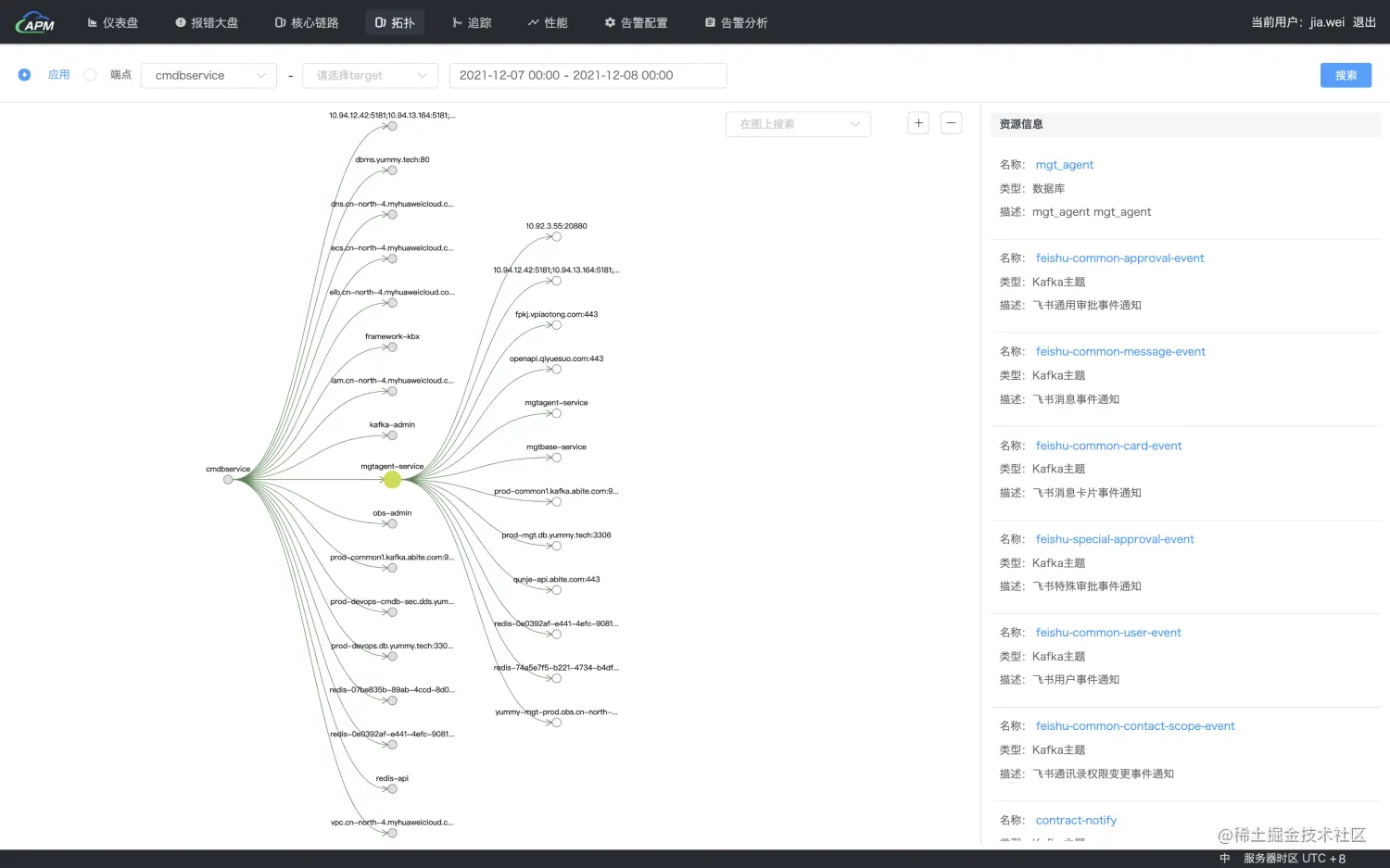Click the cmdbservice root node
Viewport: 1390px width, 868px height.
coord(228,479)
